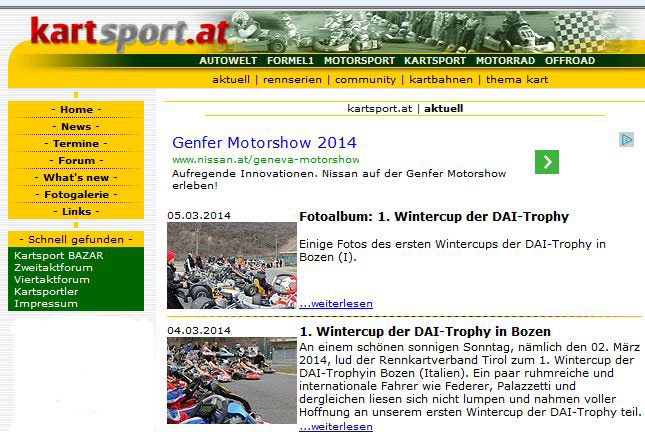This screenshot has height=432, width=645.
Task: Click the AdChoices icon
Action: click(x=626, y=139)
